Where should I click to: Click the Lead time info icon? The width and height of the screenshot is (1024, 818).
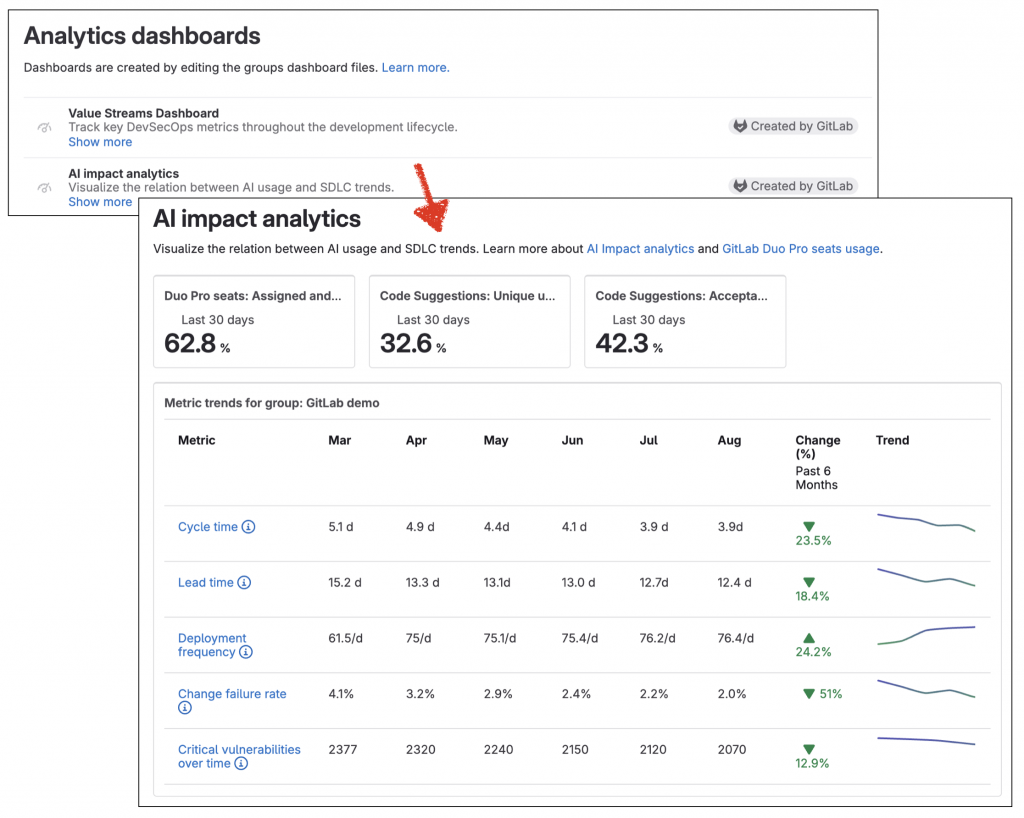pos(244,582)
